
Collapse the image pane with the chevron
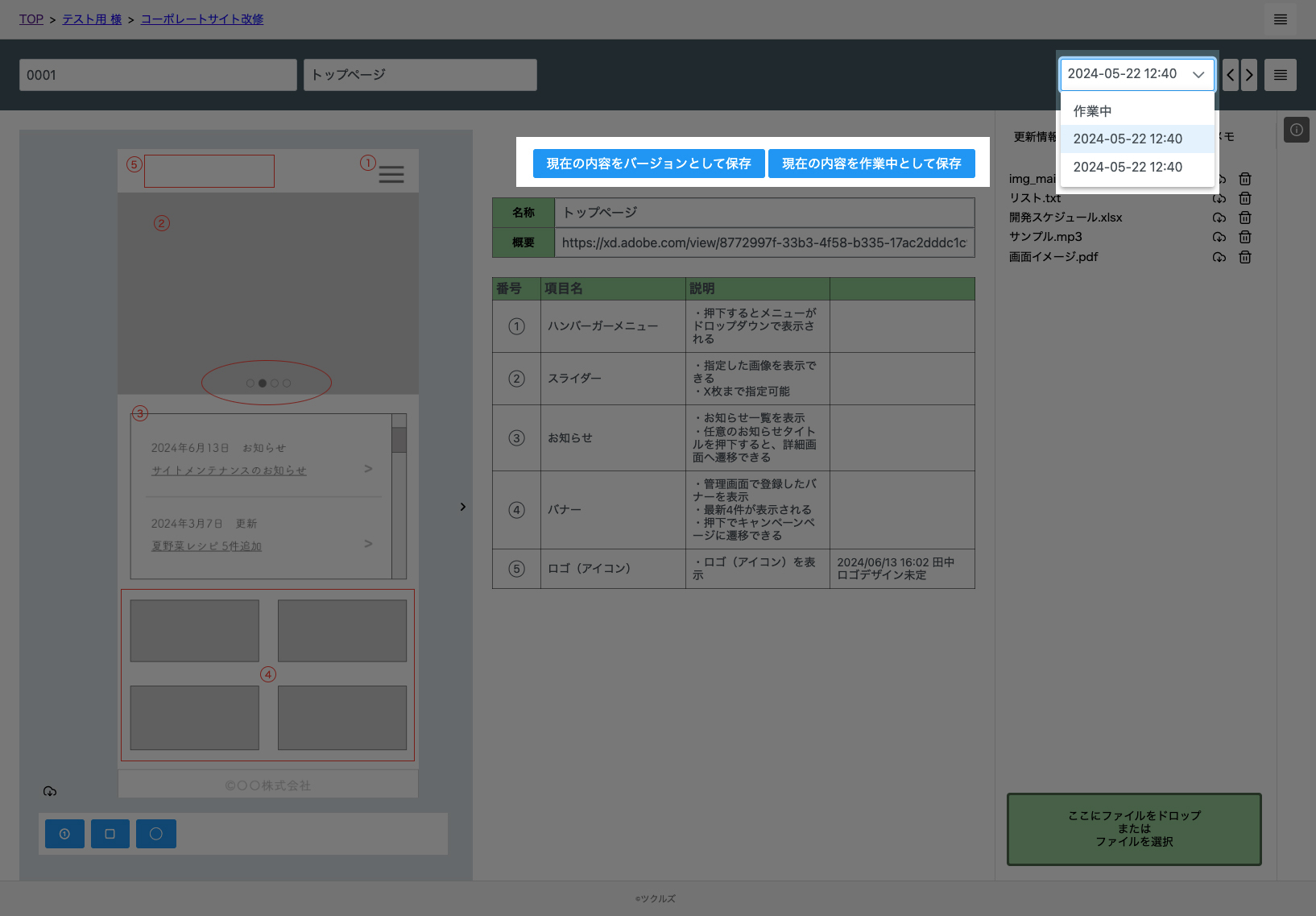(463, 507)
